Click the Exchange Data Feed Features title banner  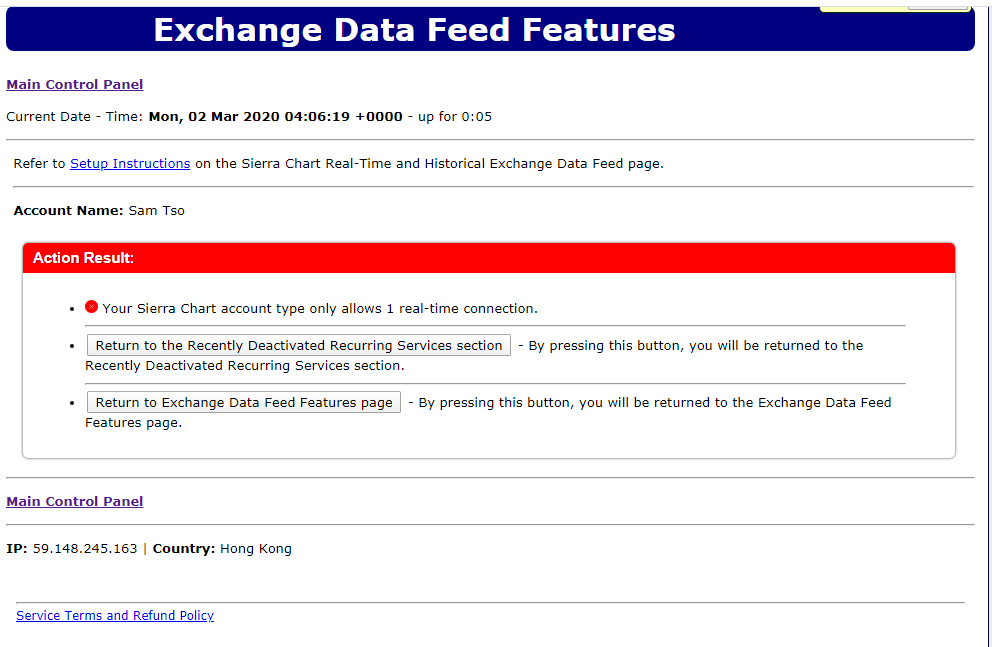tap(414, 30)
